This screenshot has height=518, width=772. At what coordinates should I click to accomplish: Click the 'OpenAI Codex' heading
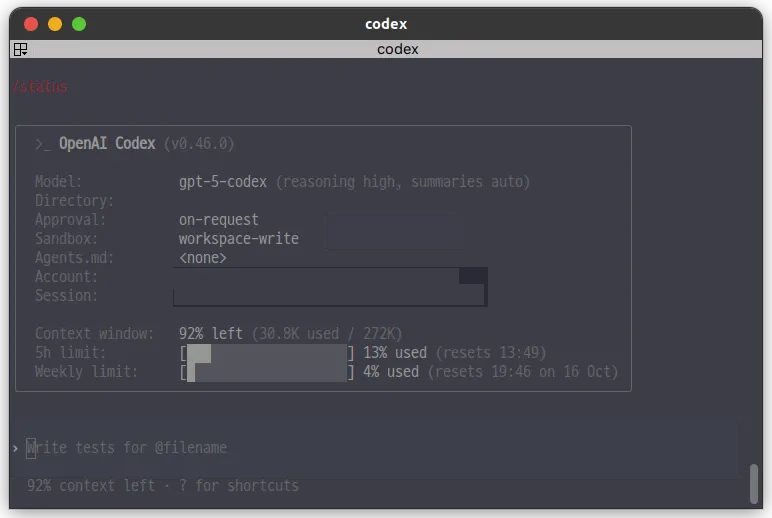point(107,143)
